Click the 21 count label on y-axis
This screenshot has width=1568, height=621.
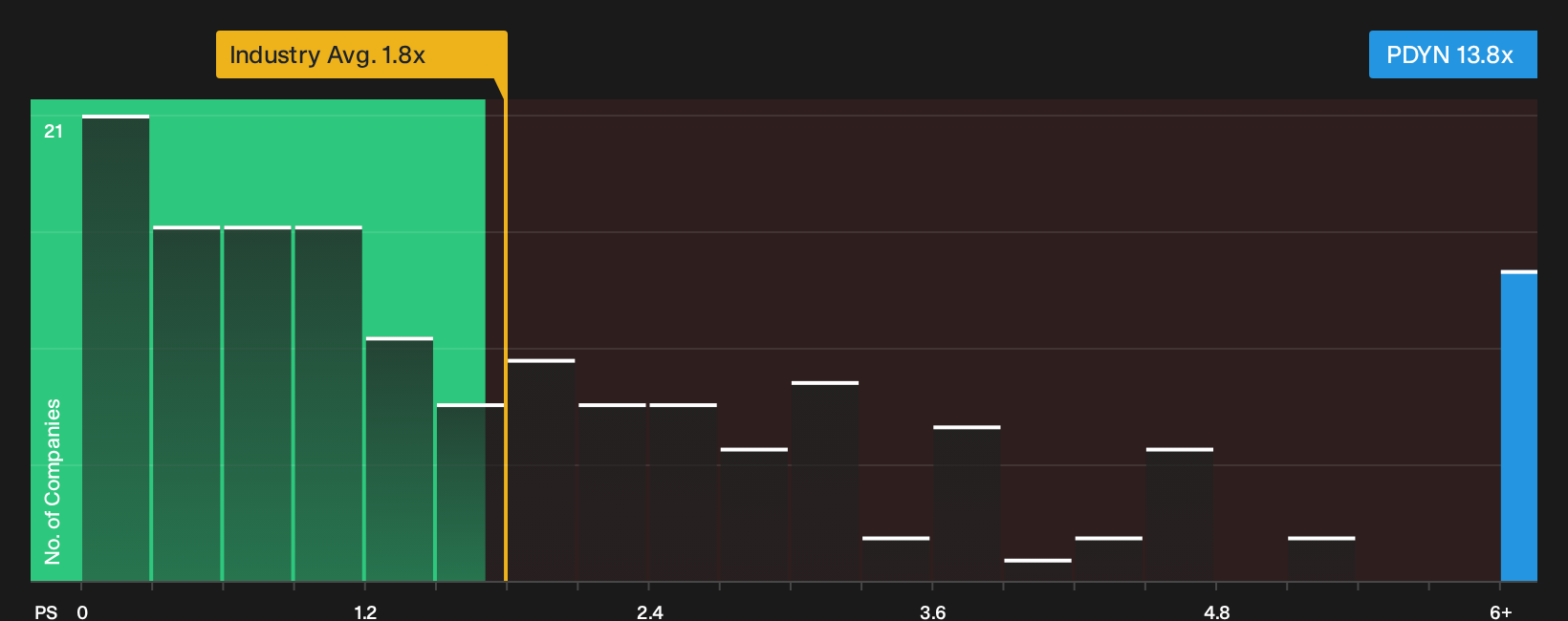54,131
